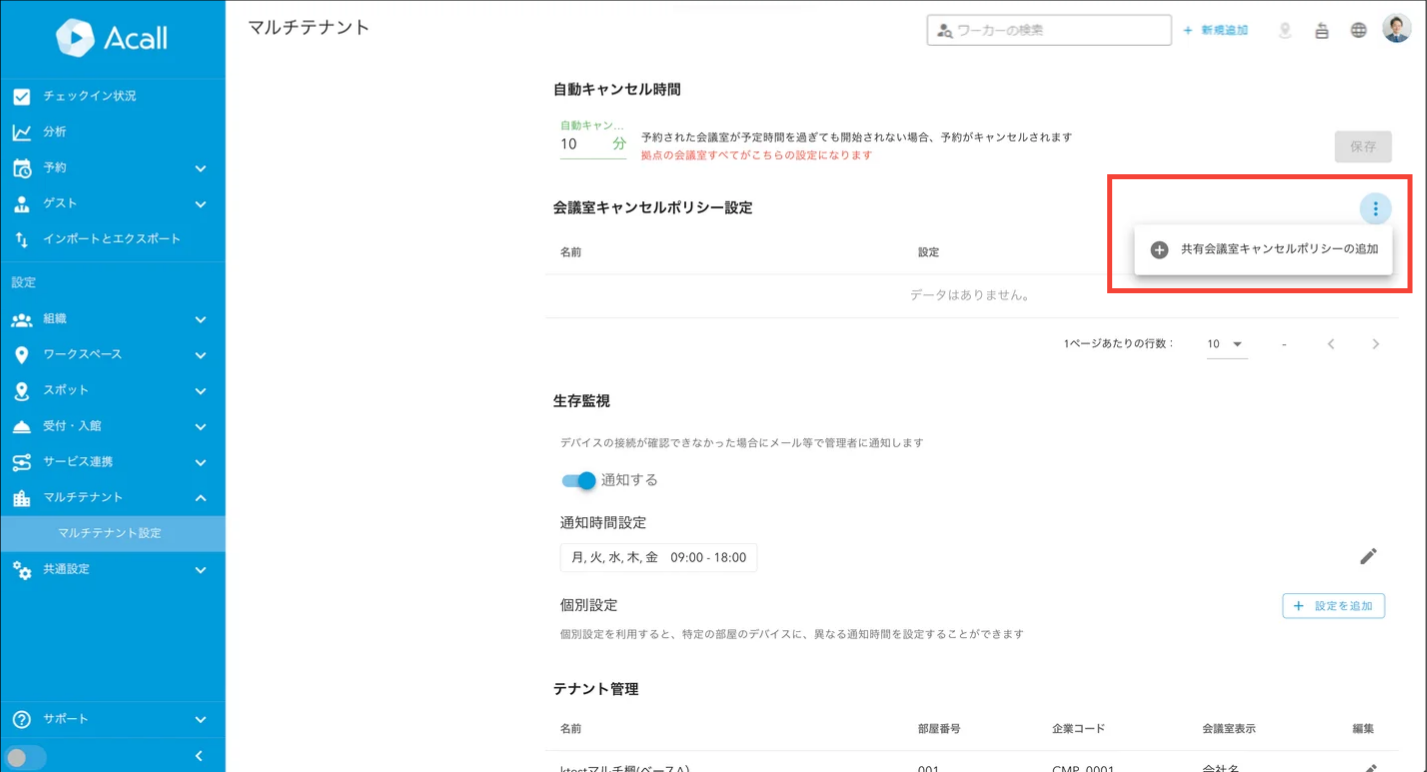Click the reception desk icon in header
Image resolution: width=1427 pixels, height=772 pixels.
(x=1321, y=30)
